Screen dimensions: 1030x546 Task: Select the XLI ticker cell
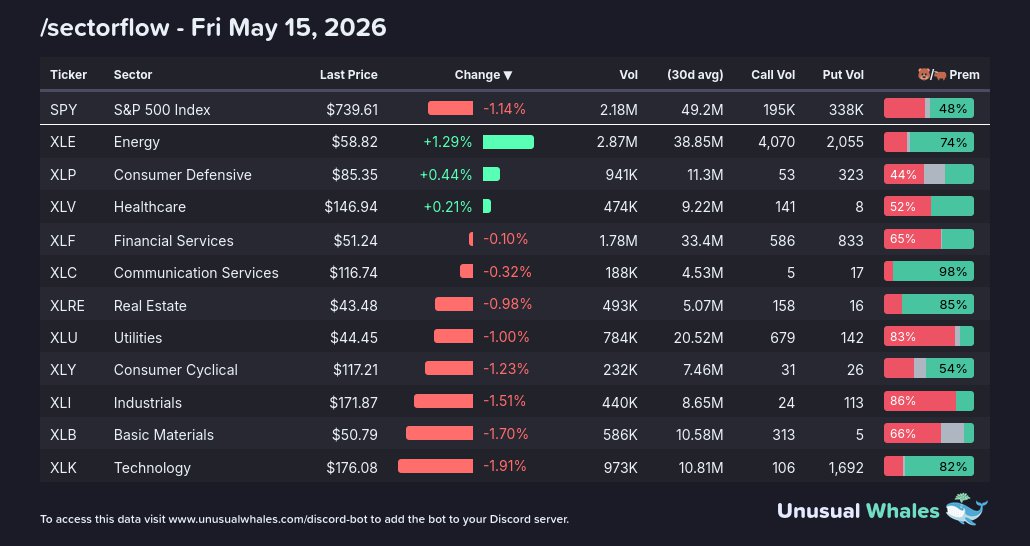click(60, 403)
